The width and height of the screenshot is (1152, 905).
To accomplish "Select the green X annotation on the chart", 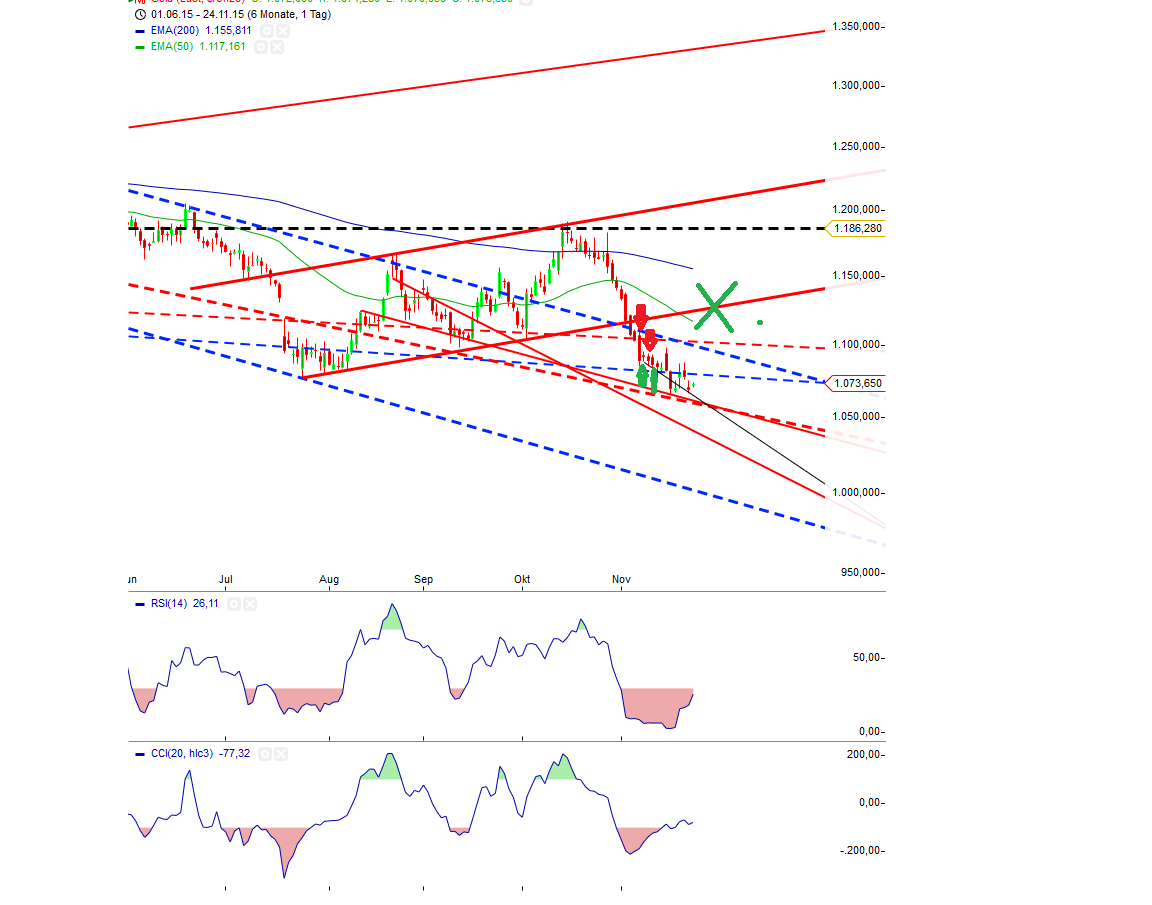I will click(714, 306).
